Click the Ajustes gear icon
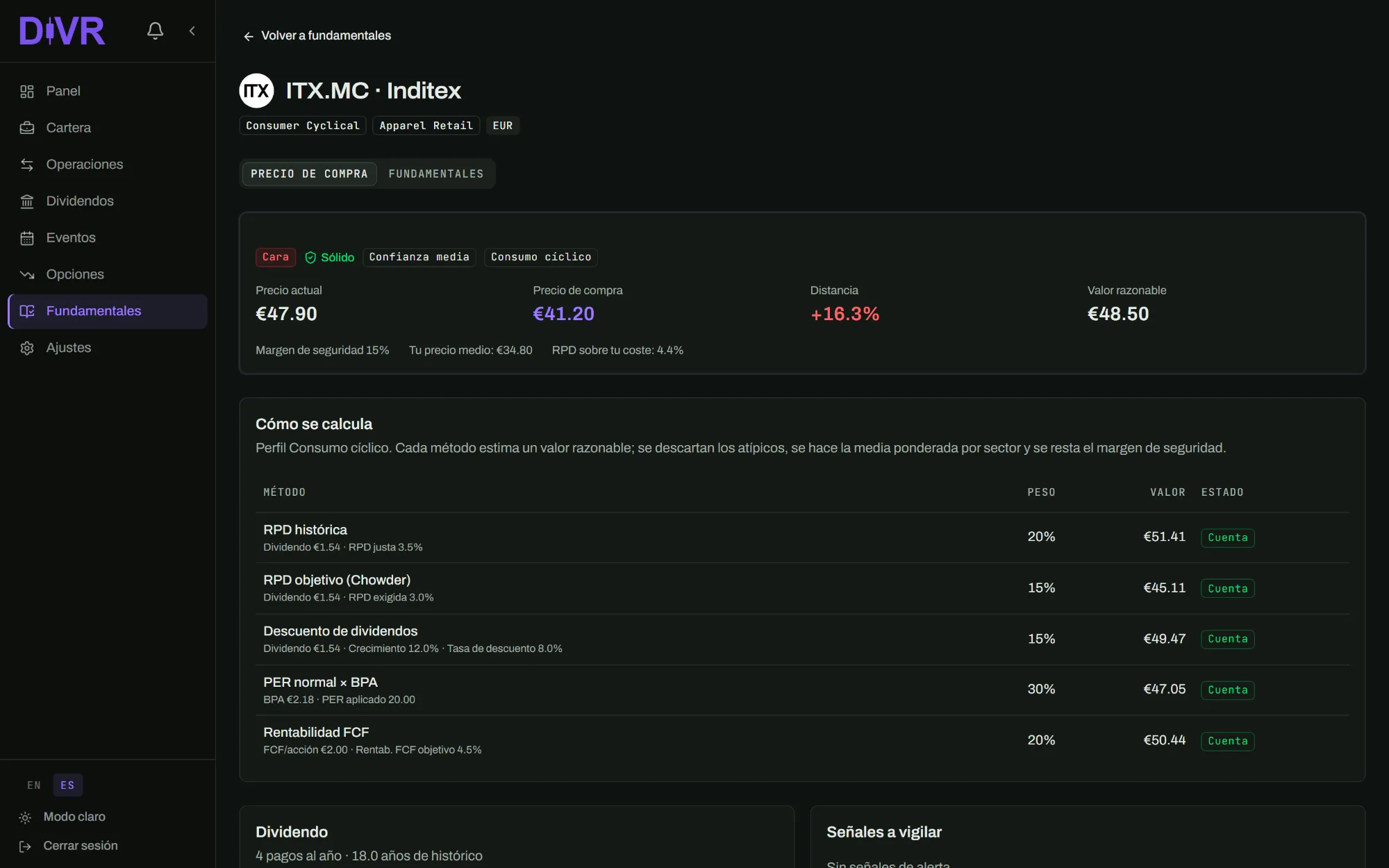 pyautogui.click(x=27, y=348)
